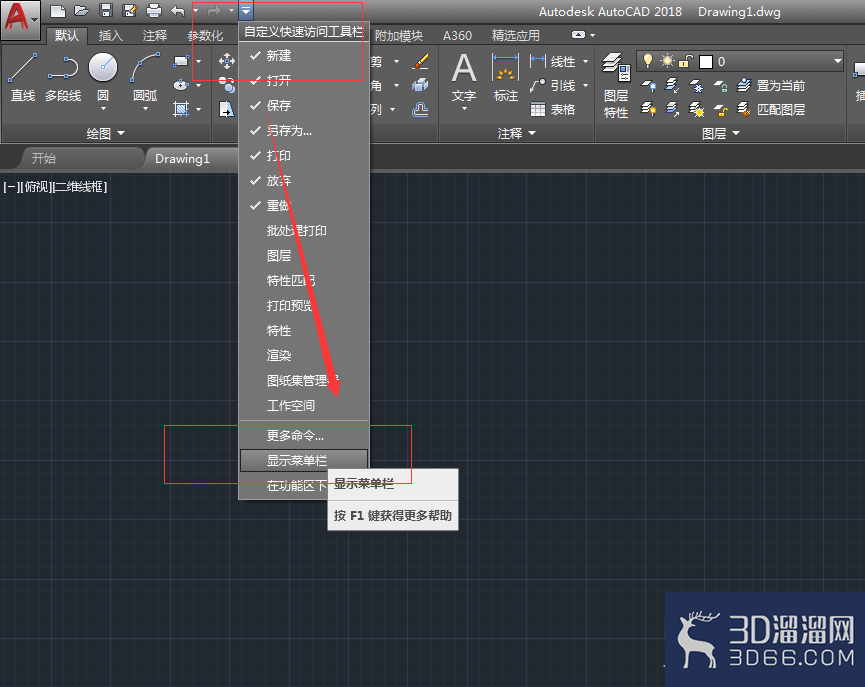Uncheck 新建 in the toolbar menu
This screenshot has width=865, height=687.
pos(304,56)
